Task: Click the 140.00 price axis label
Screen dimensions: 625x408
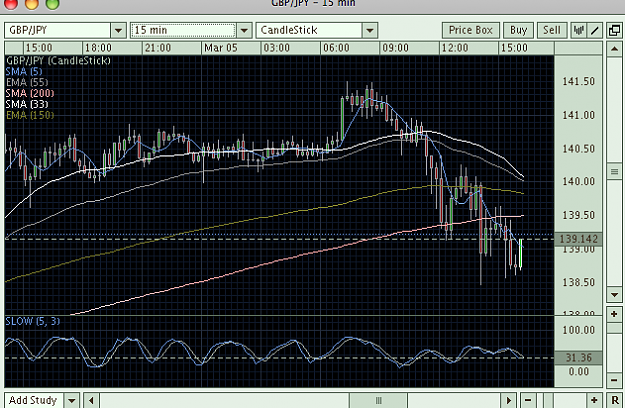Action: (578, 181)
